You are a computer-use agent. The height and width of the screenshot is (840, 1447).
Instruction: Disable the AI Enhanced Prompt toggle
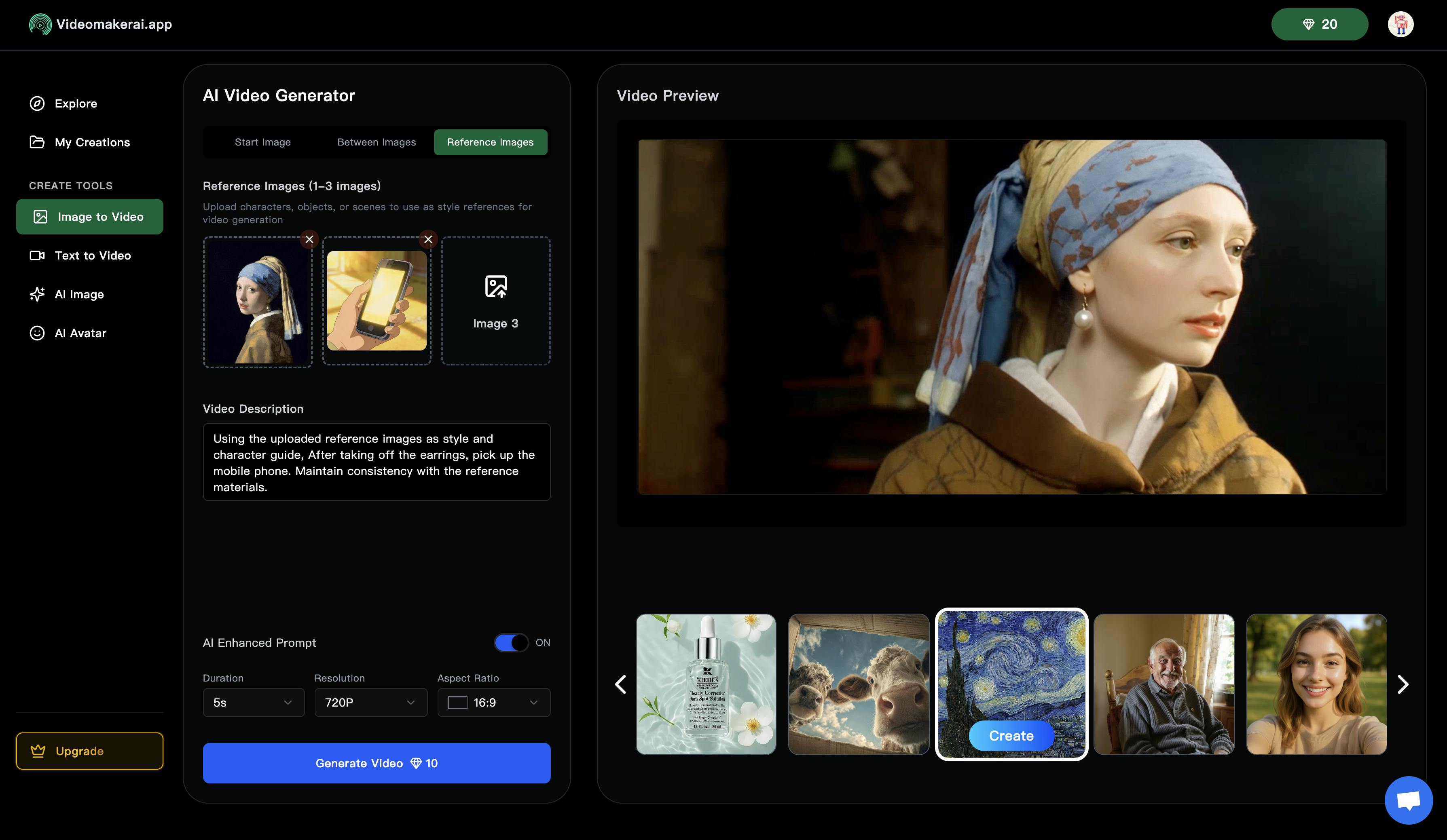click(510, 643)
